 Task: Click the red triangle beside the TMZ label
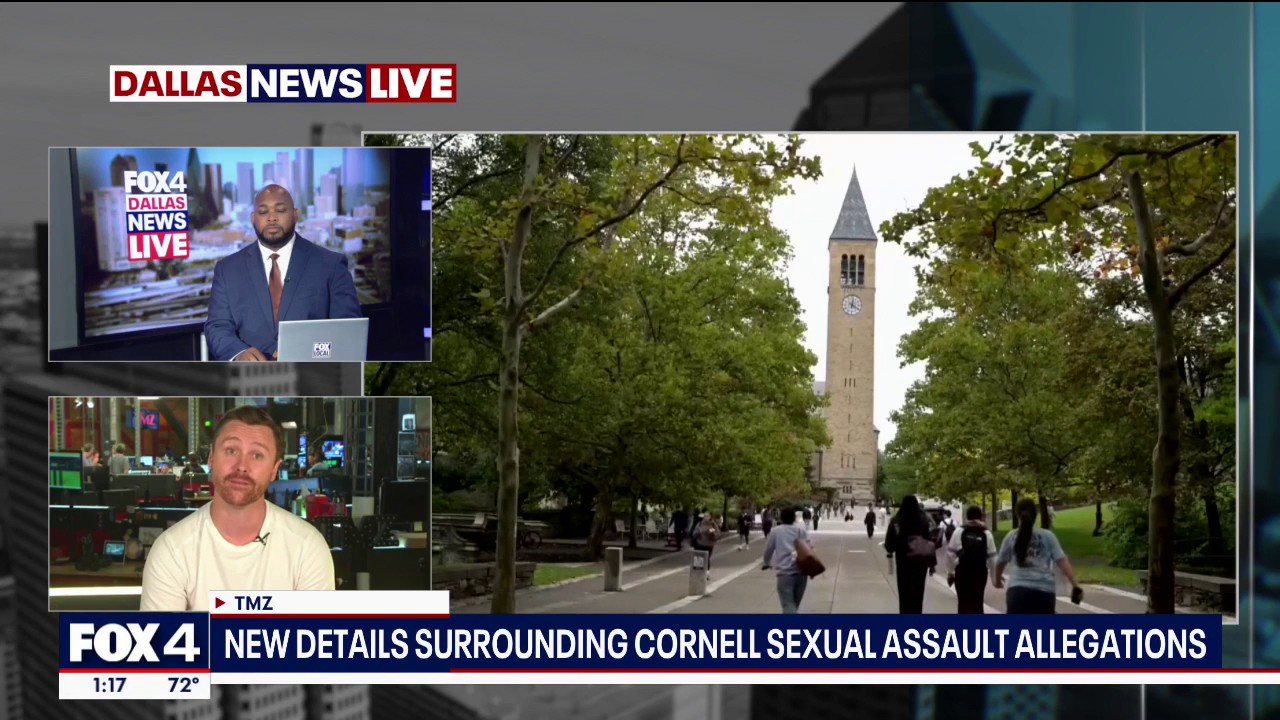pos(220,603)
